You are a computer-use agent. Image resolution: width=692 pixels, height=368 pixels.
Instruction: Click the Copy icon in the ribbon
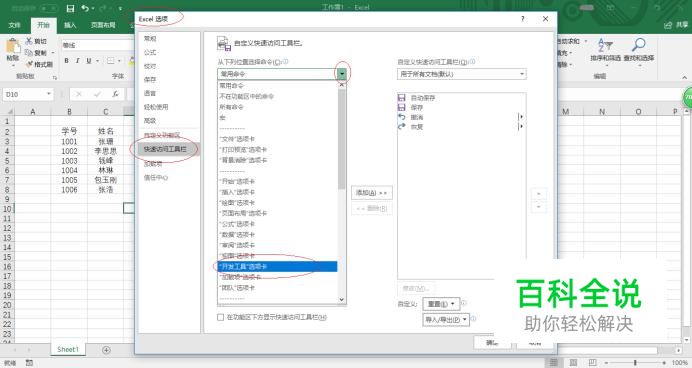tap(29, 53)
